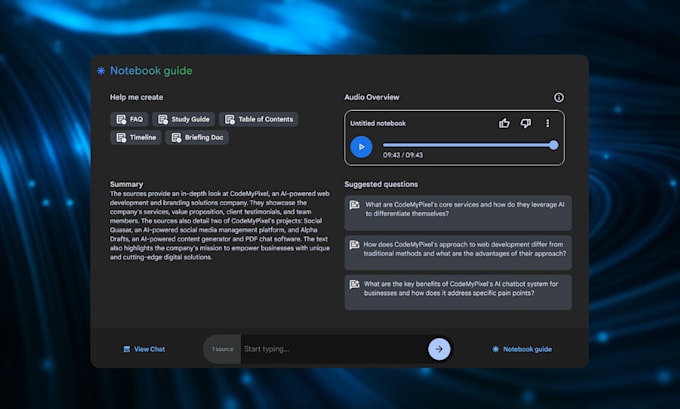This screenshot has height=409, width=680.
Task: Click the 1 source chip
Action: click(222, 349)
